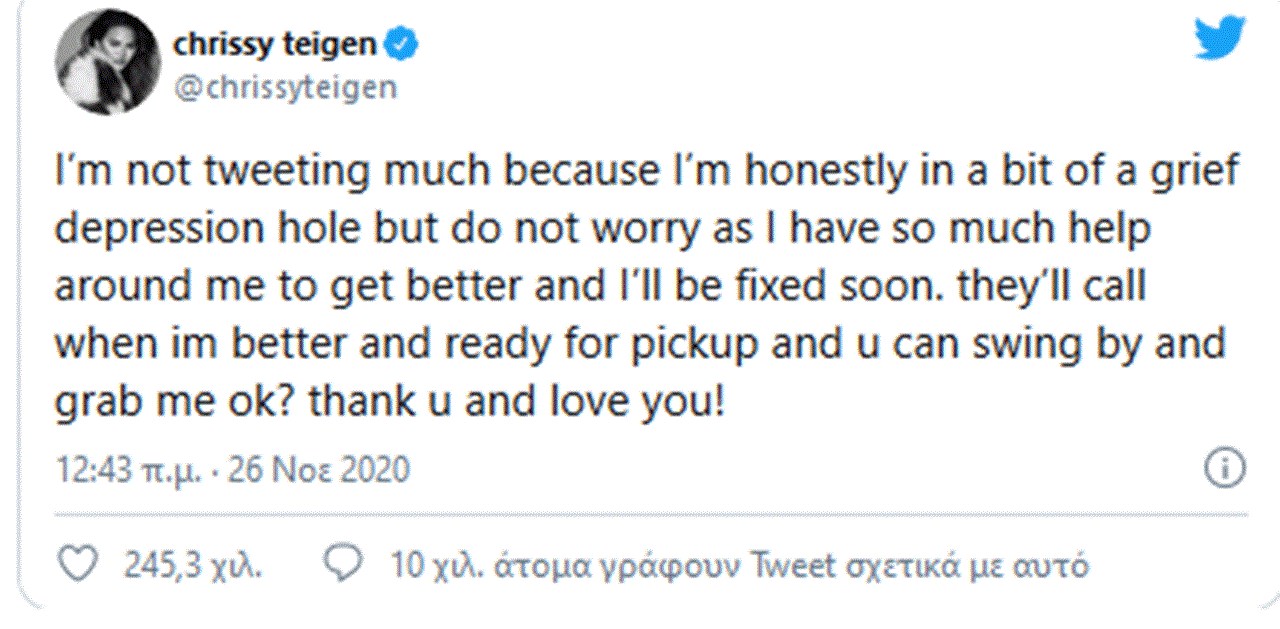Click the tweet line starting "I'm not tweeting much"
Viewport: 1280px width, 629px height.
[646, 173]
